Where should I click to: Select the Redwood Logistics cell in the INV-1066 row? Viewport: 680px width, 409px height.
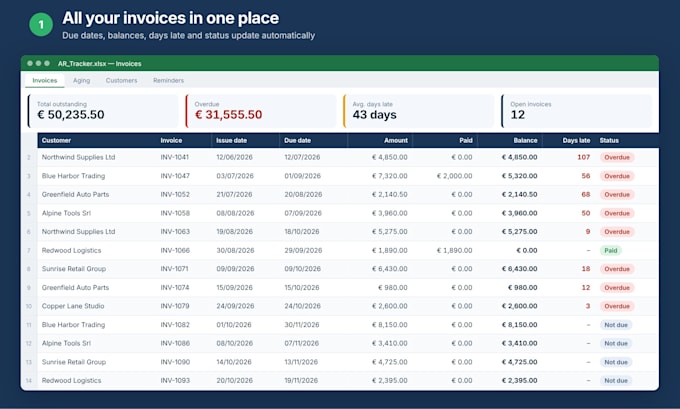(72, 250)
